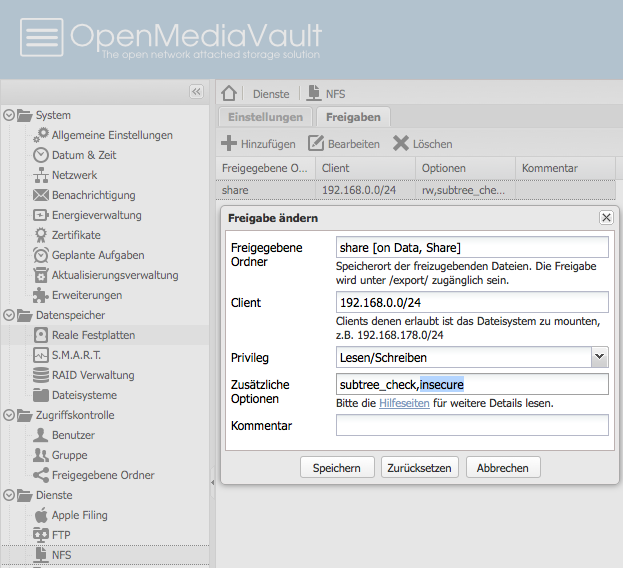623x568 pixels.
Task: Open RAID Verwaltung in sidebar
Action: pos(92,375)
